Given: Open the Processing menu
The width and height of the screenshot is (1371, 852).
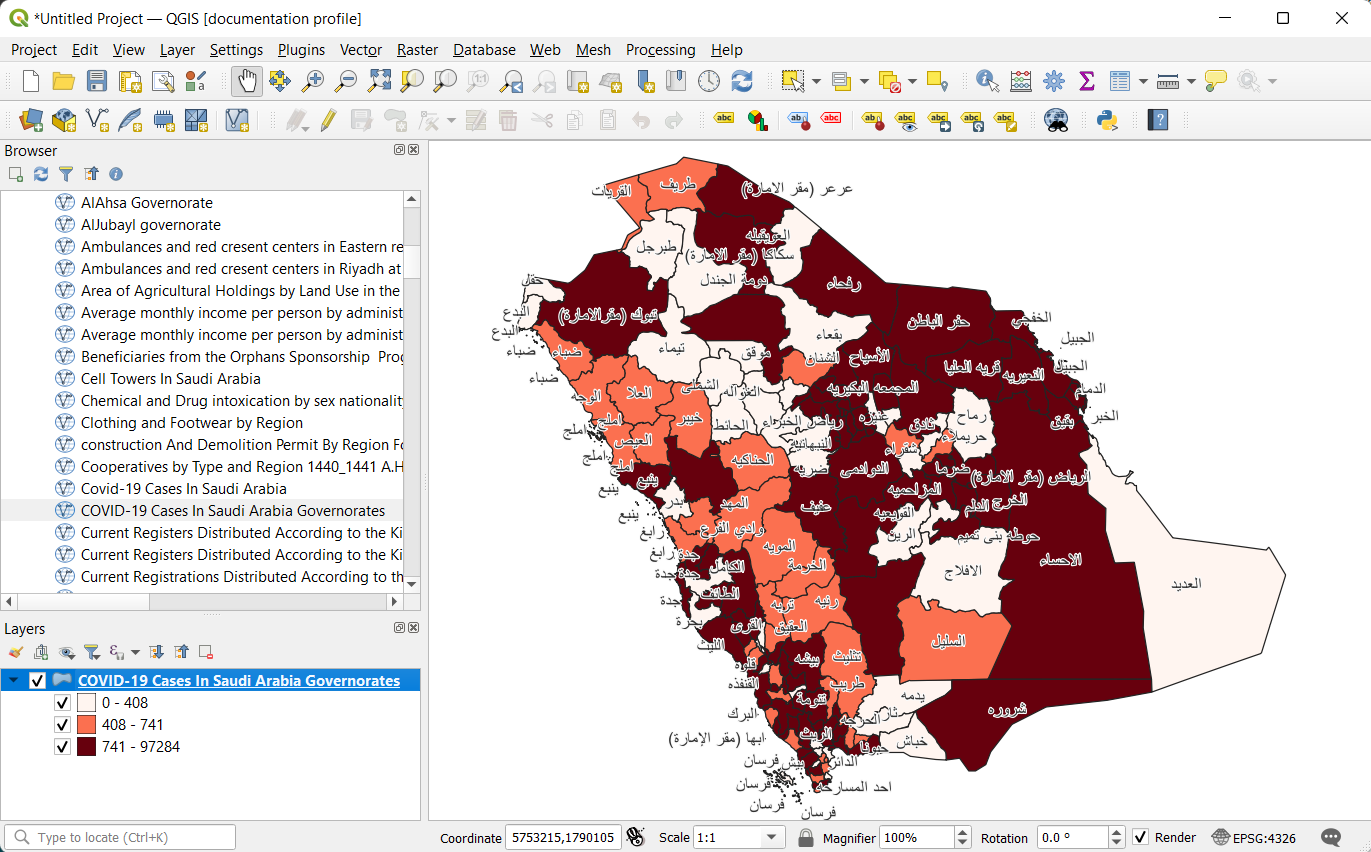Looking at the screenshot, I should [x=660, y=50].
